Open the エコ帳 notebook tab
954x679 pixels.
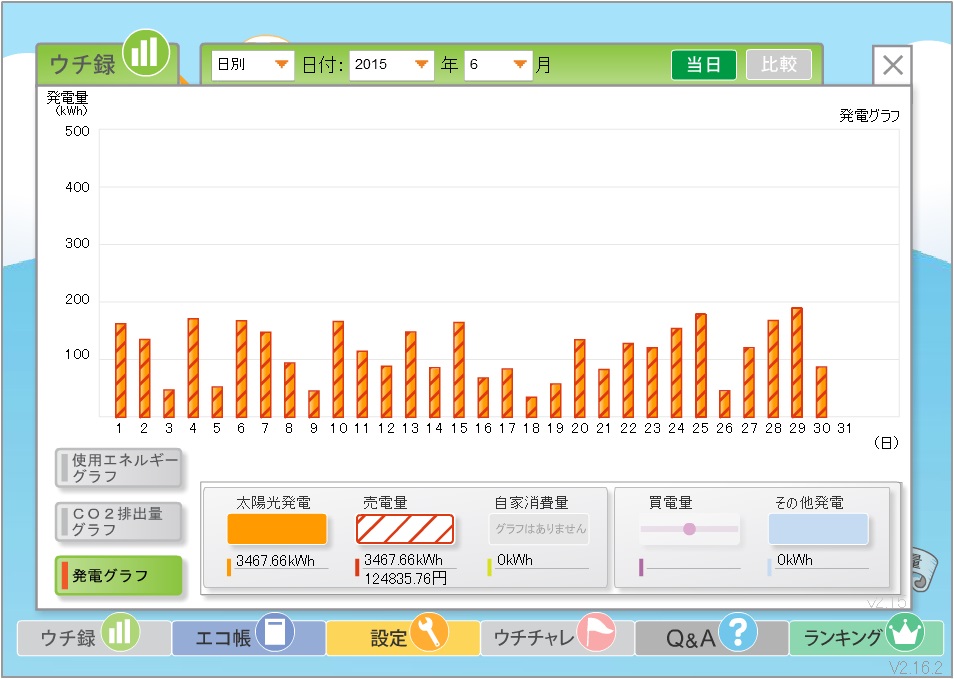248,637
